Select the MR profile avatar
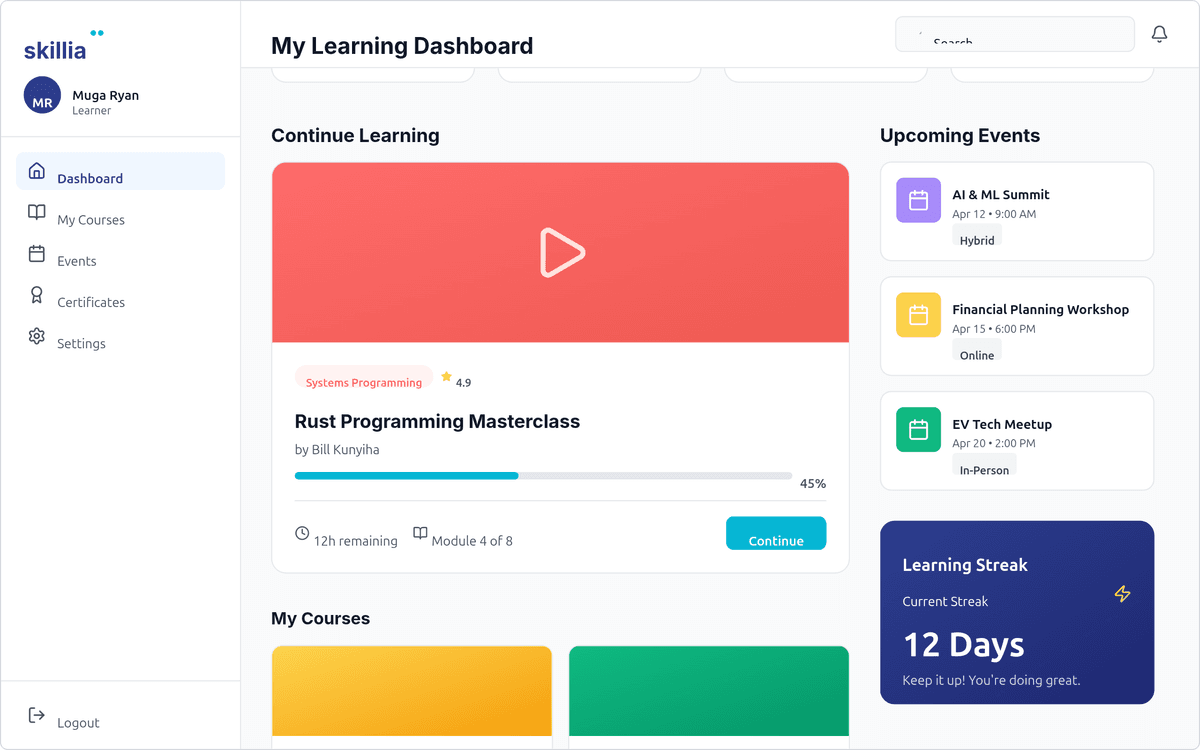 pos(41,96)
